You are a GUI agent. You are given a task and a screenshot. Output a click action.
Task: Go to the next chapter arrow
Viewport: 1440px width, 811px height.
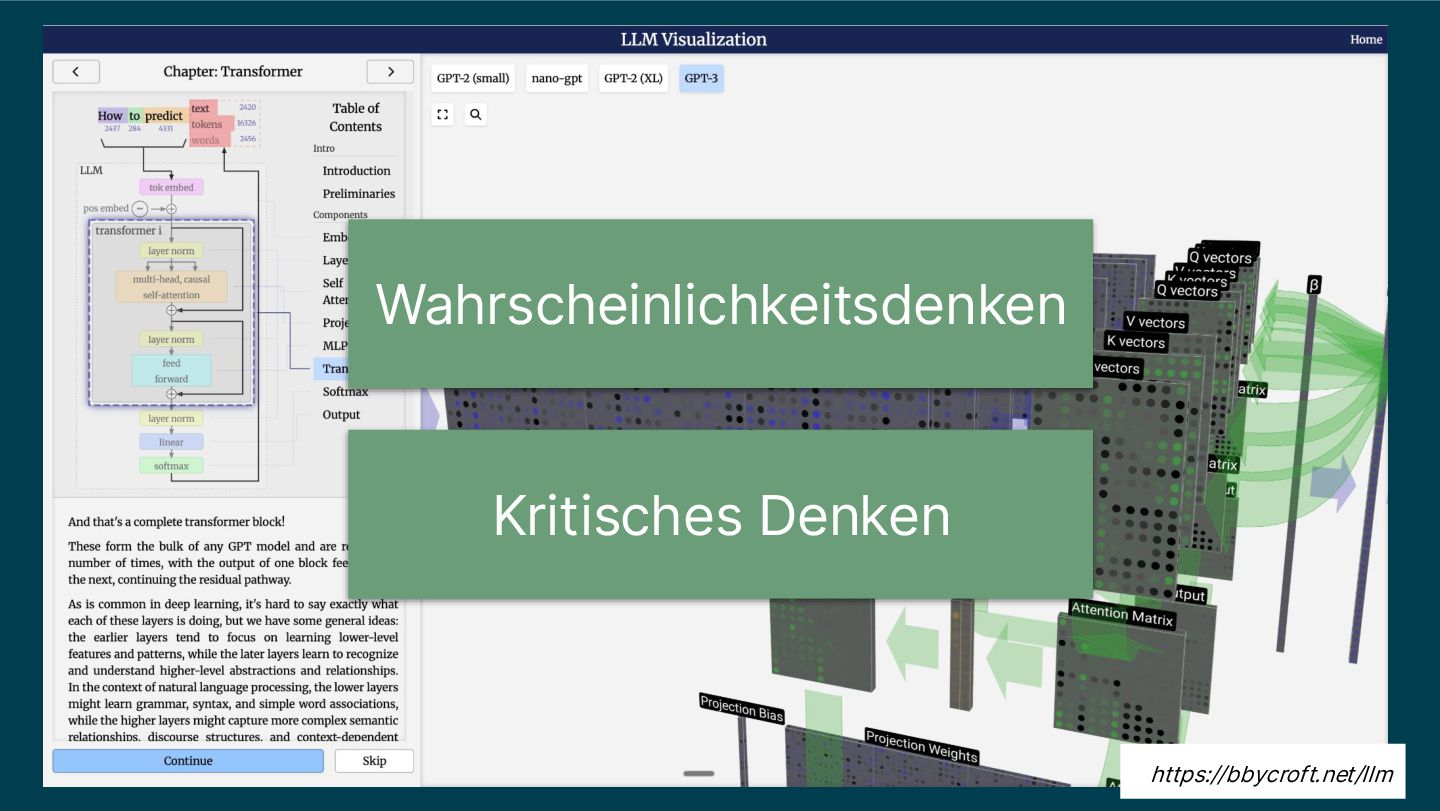point(390,71)
